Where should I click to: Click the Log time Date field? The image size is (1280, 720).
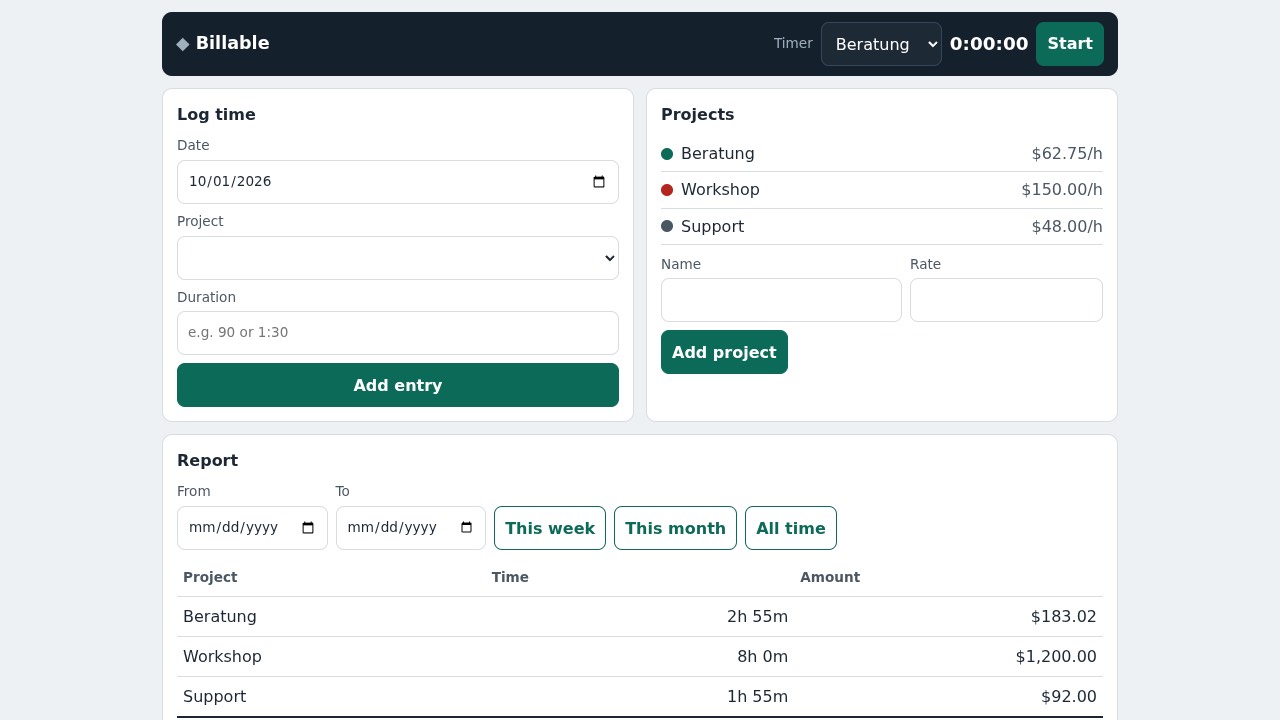(x=398, y=182)
